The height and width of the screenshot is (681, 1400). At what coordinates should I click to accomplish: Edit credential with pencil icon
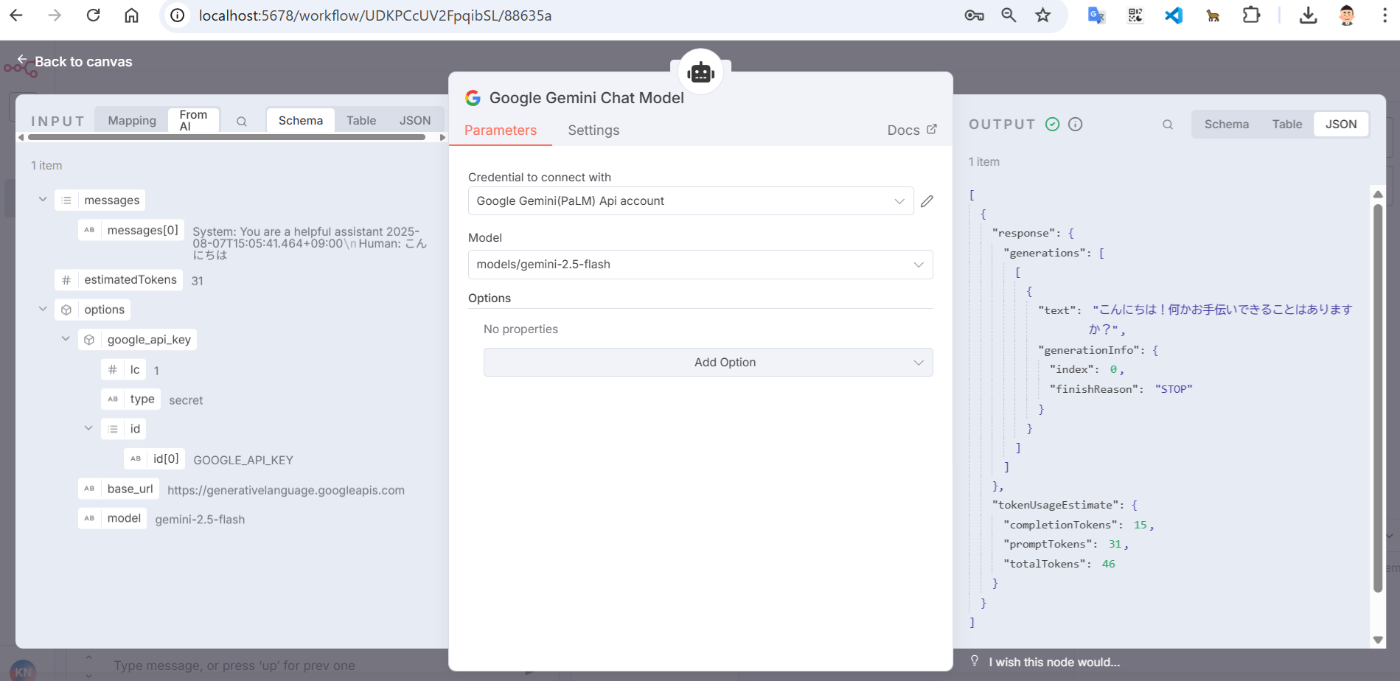coord(927,201)
